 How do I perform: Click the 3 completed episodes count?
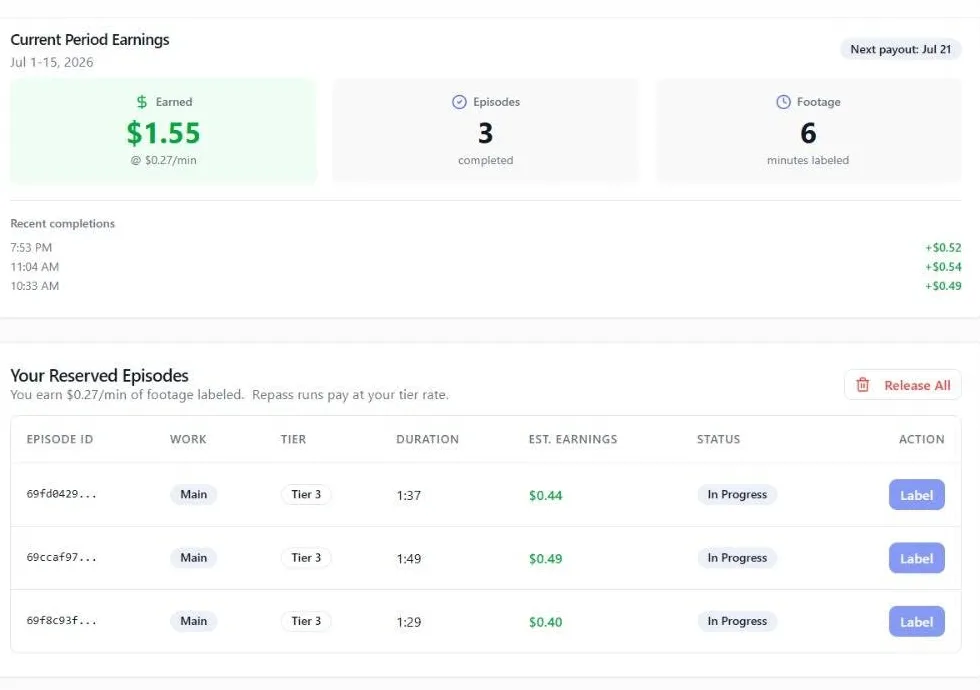(x=486, y=133)
